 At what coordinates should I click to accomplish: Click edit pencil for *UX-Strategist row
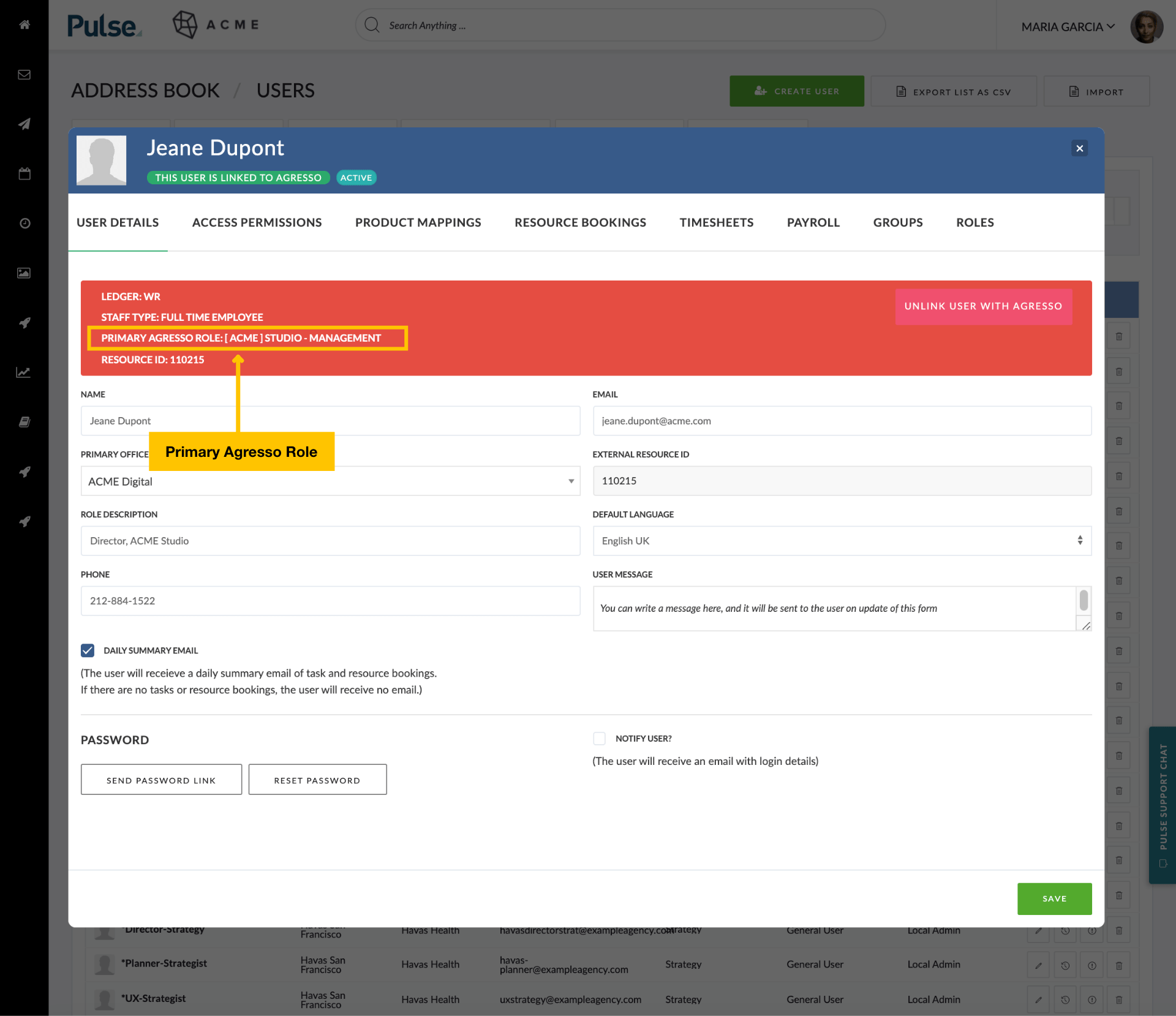click(x=1038, y=999)
